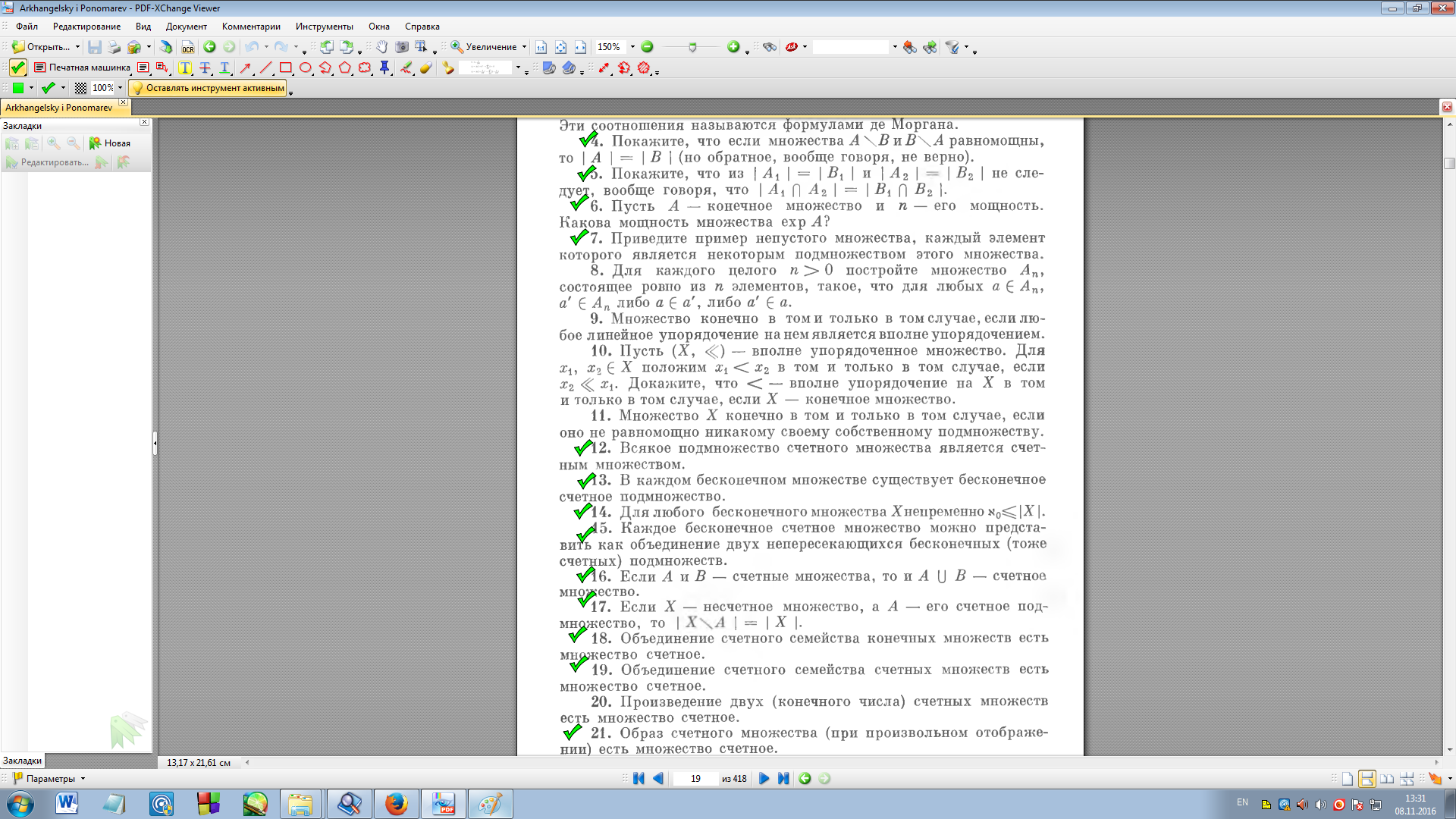Select the Sticky note pin tool
Viewport: 1456px width, 819px height.
pyautogui.click(x=384, y=67)
